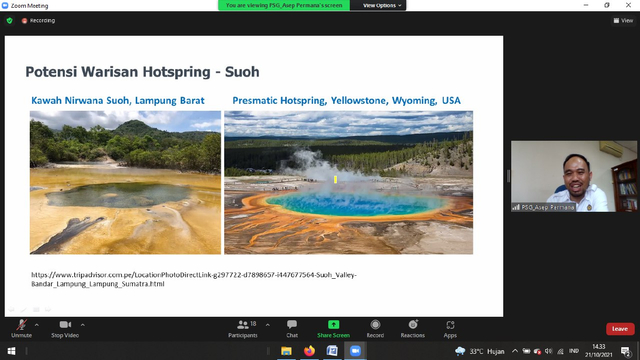Unmute the microphone
This screenshot has height=360, width=640.
(x=21, y=329)
